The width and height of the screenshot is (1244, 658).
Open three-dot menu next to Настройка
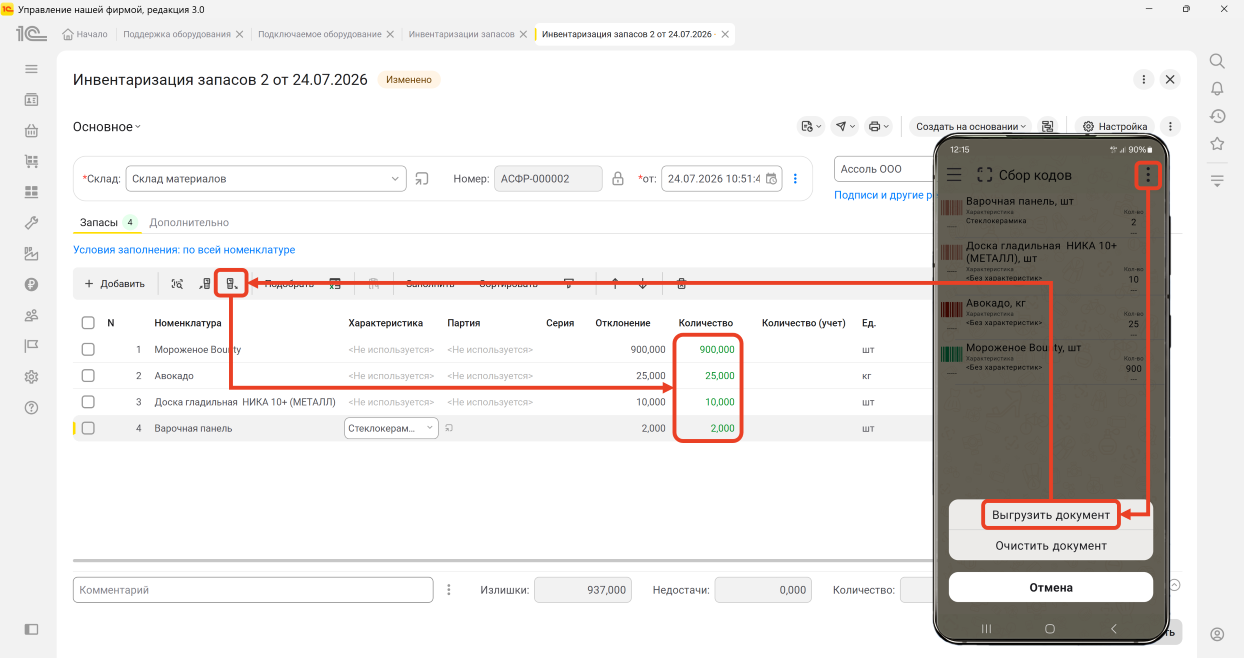(x=1170, y=127)
